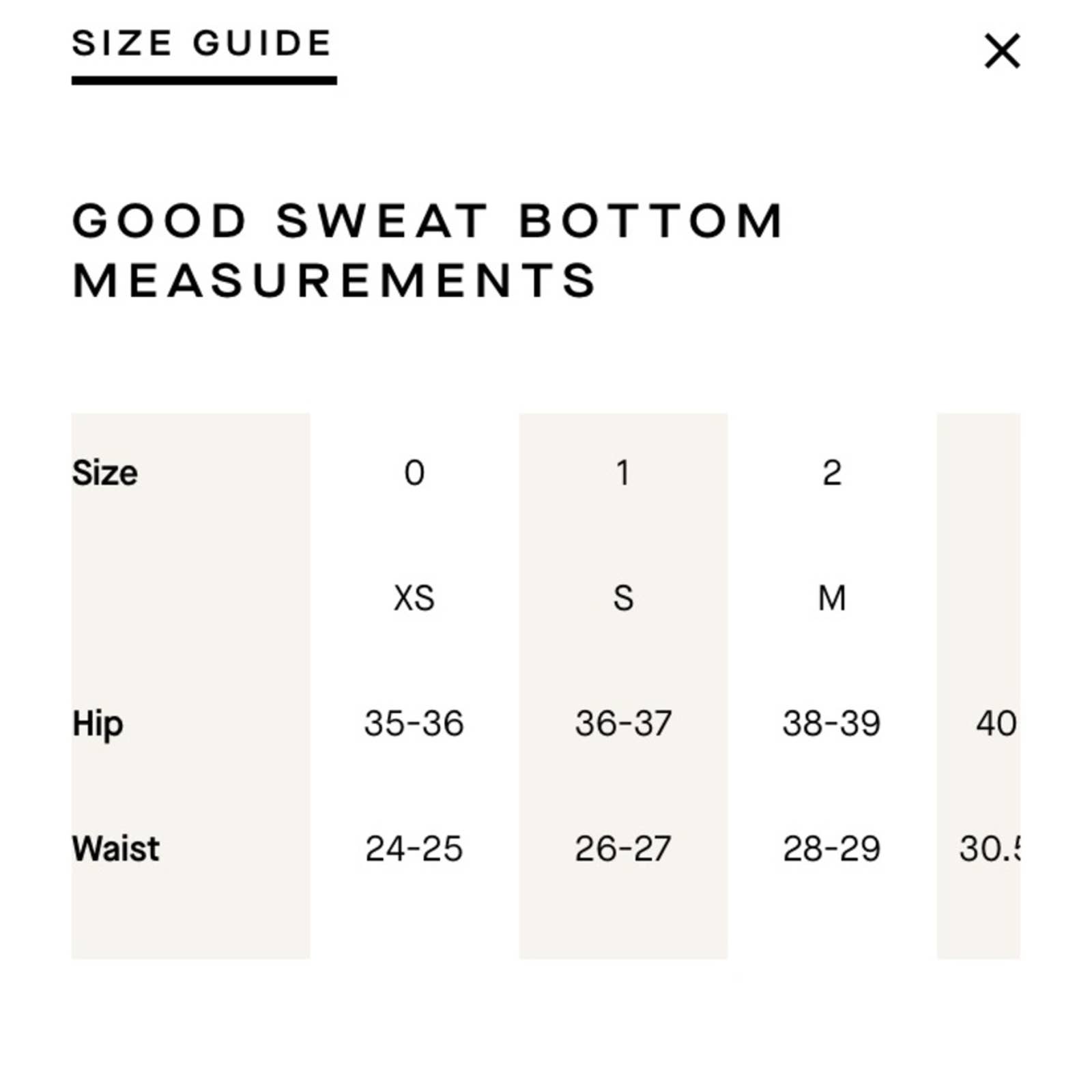Click the 36-37 hip measurement
1092x1092 pixels.
[623, 723]
